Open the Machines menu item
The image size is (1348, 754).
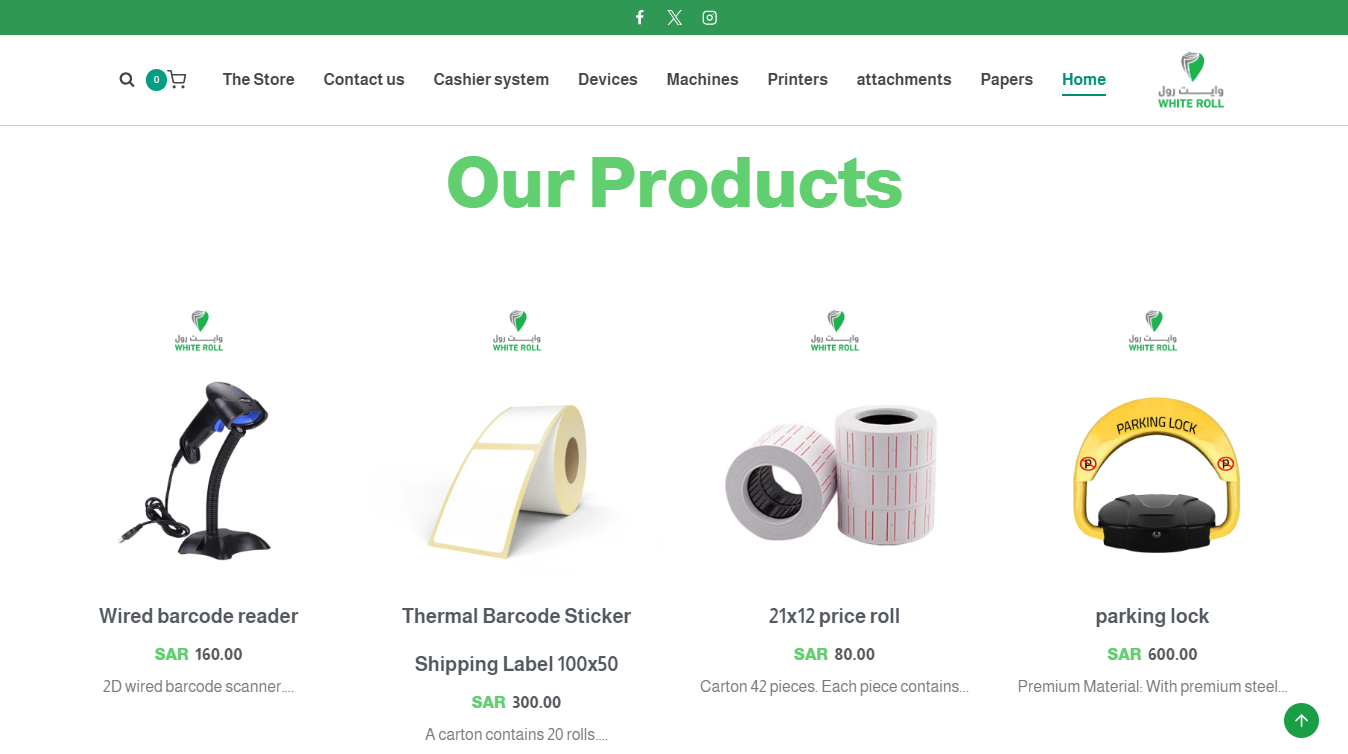703,79
